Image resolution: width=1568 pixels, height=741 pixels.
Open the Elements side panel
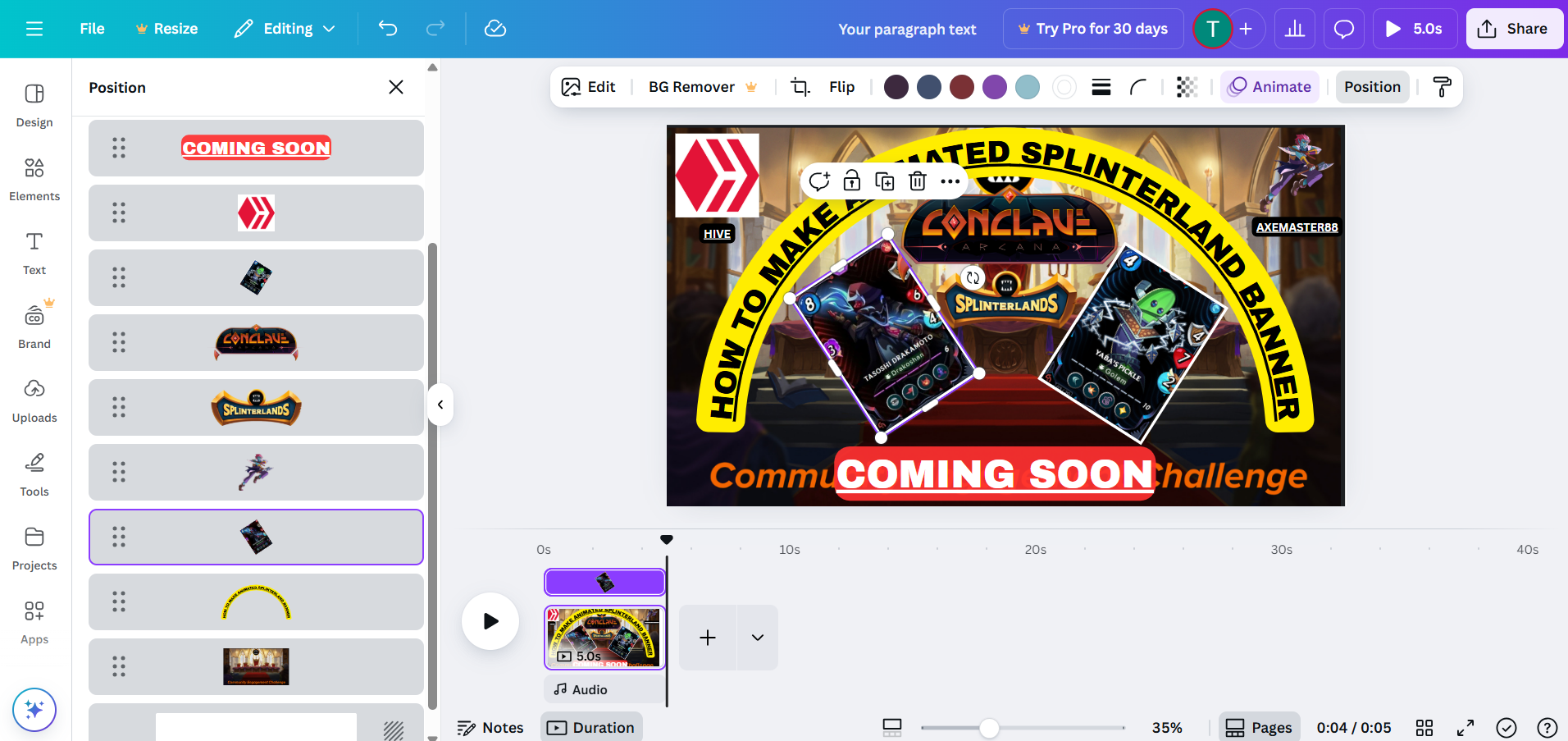point(34,179)
